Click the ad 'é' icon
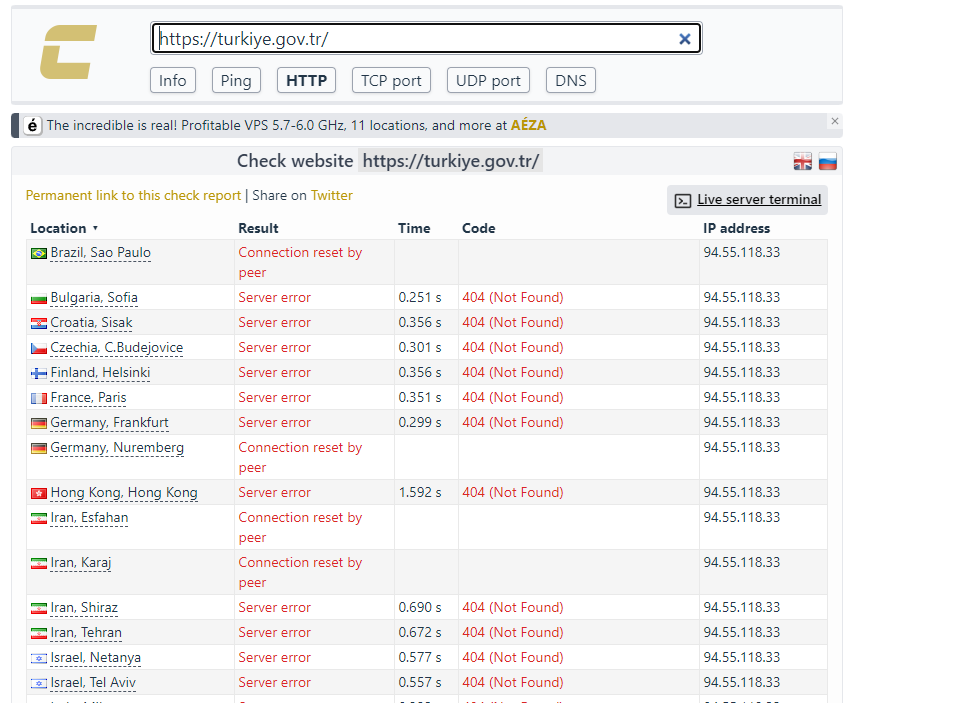The image size is (968, 703). point(32,125)
